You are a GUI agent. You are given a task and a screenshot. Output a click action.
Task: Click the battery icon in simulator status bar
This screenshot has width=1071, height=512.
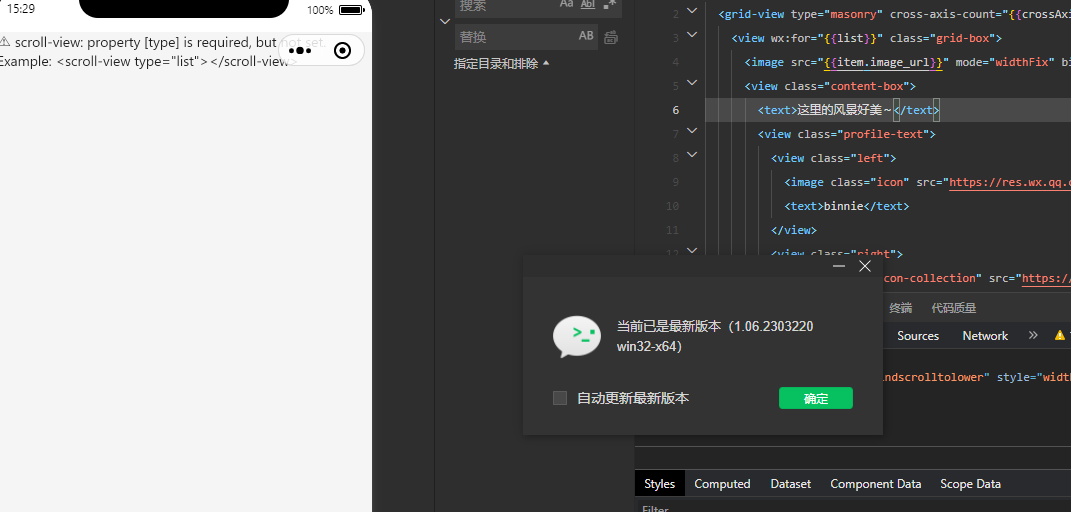(352, 10)
